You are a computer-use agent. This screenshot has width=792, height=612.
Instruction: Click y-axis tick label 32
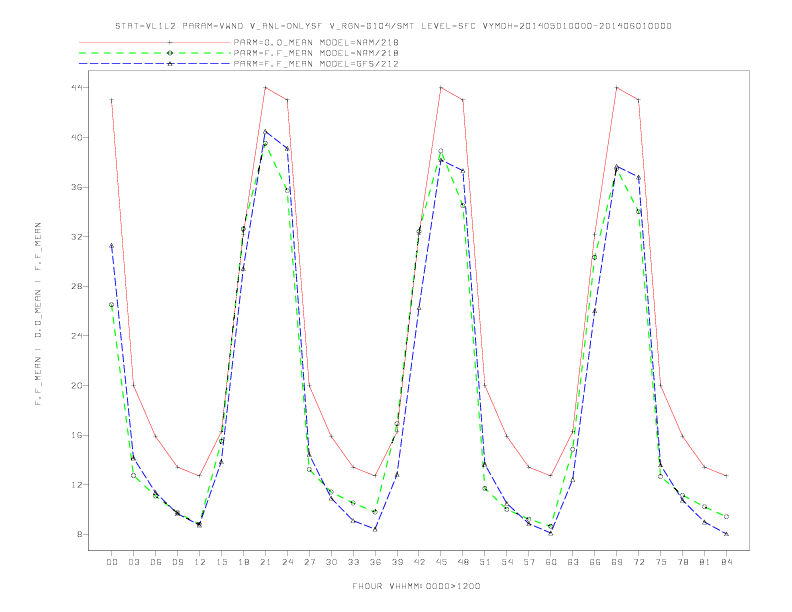pos(77,236)
